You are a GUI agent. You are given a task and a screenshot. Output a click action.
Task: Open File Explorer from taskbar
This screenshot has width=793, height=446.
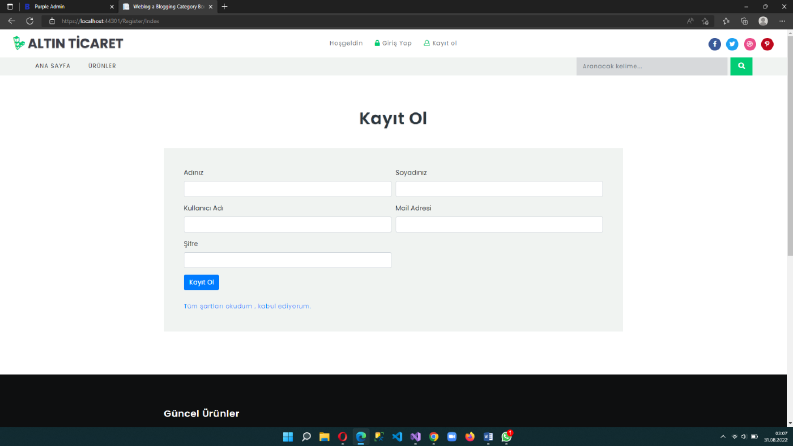pyautogui.click(x=324, y=437)
